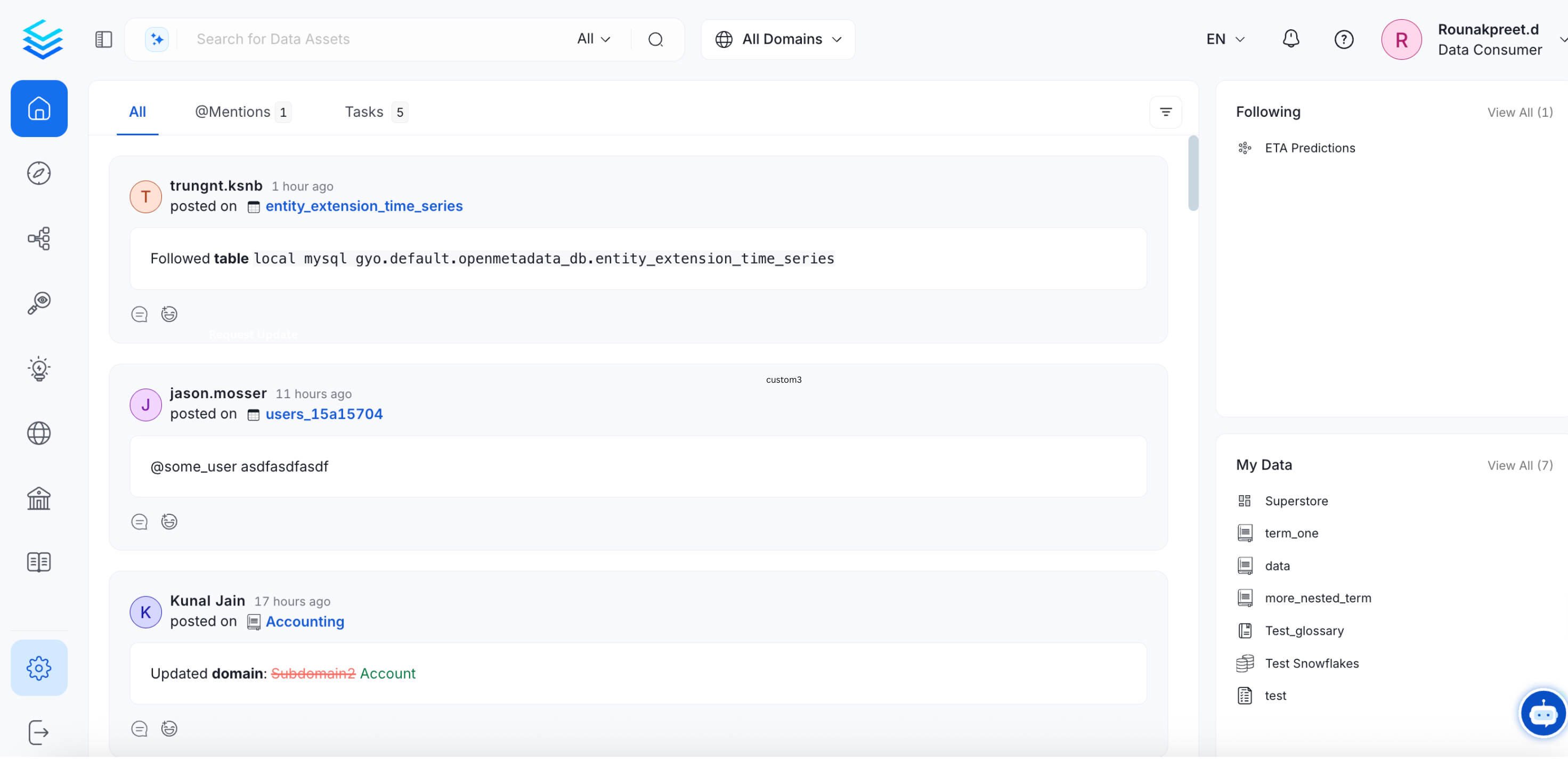Toggle the left sidebar collapse control
1568x759 pixels.
click(103, 39)
